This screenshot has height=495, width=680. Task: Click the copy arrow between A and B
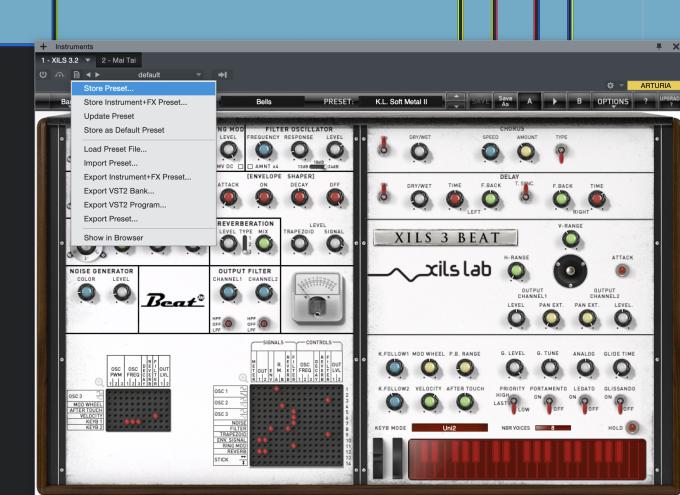(x=554, y=102)
